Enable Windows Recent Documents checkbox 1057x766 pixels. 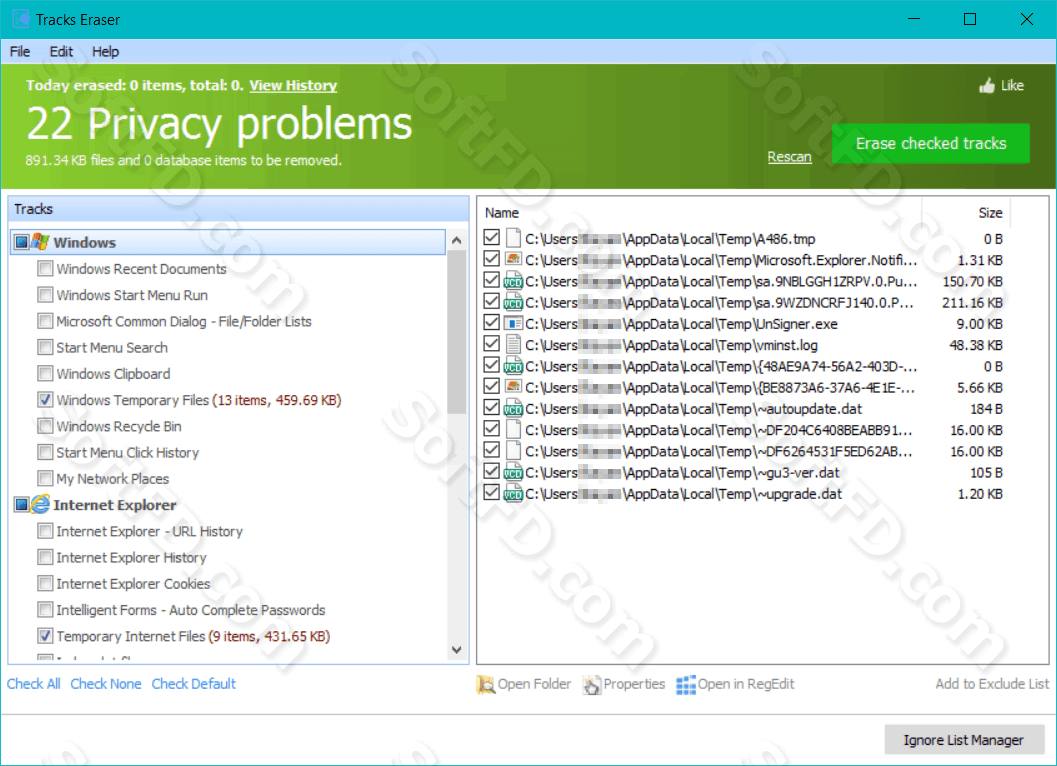pos(45,268)
